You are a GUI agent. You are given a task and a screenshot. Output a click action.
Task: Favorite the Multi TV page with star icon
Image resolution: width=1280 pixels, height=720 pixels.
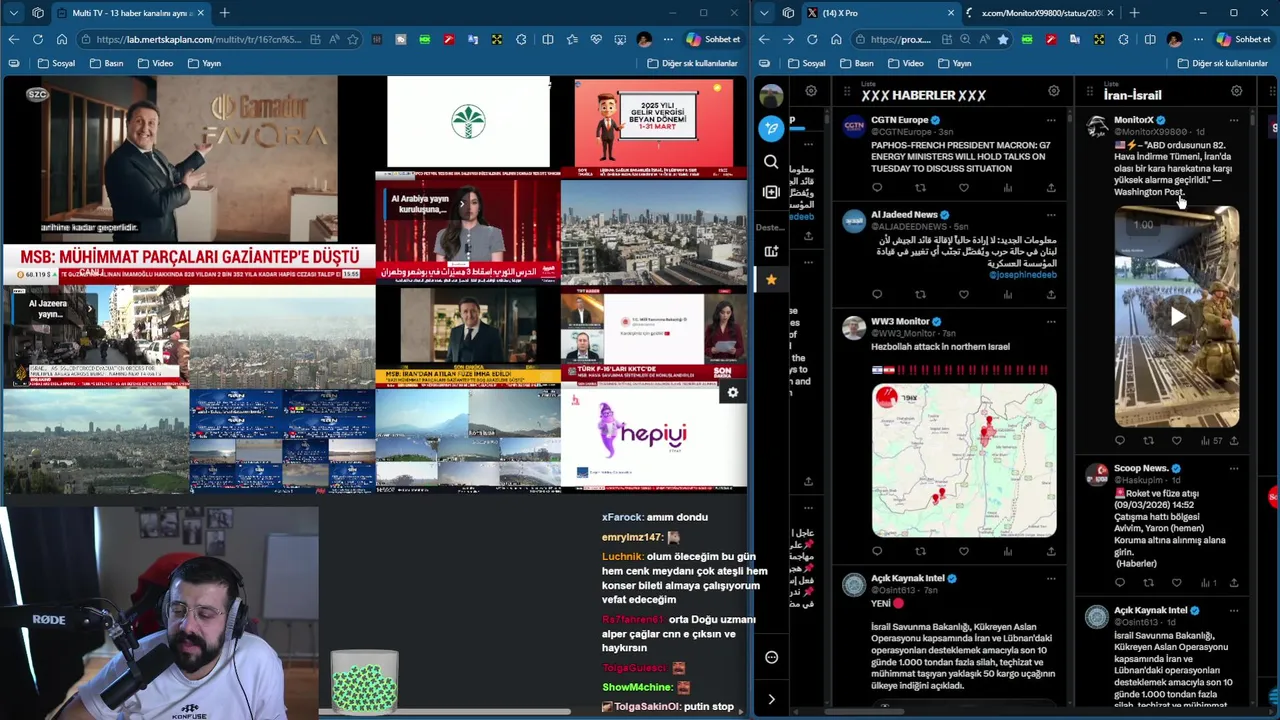353,39
